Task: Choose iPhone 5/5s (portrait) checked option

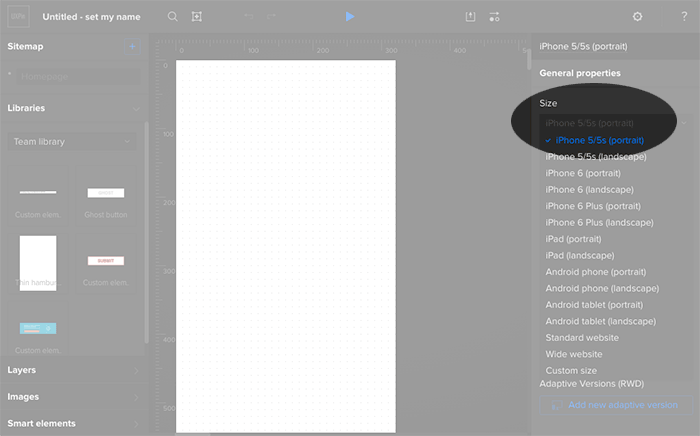Action: (595, 140)
